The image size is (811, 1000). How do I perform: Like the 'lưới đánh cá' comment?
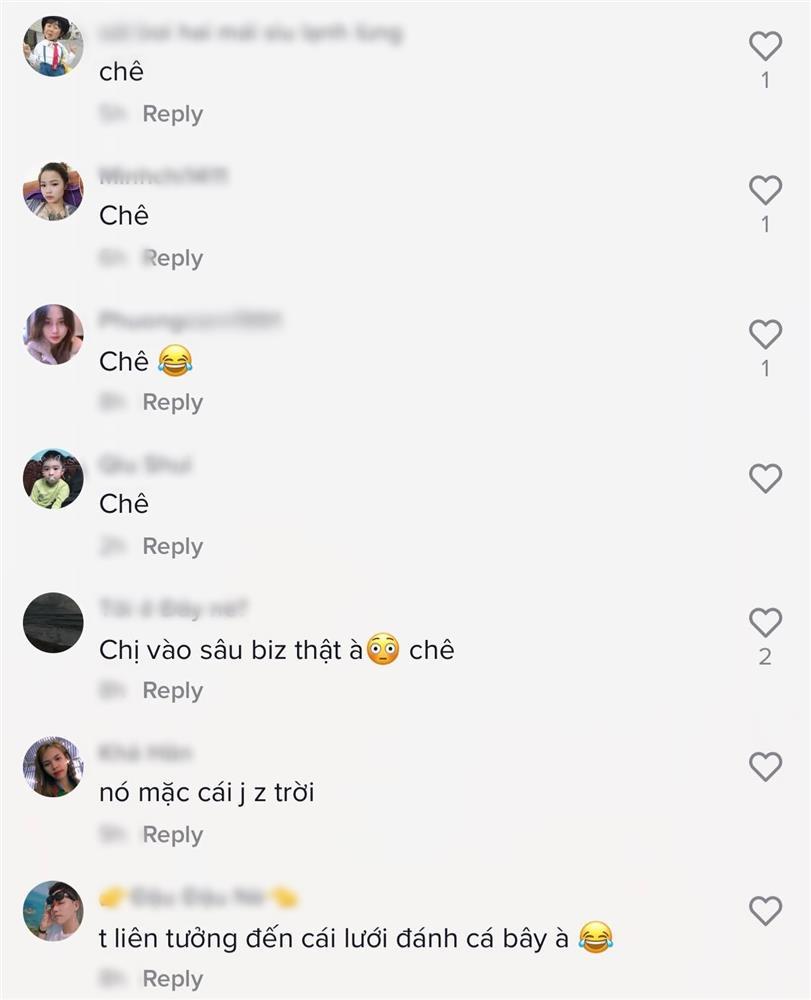765,911
